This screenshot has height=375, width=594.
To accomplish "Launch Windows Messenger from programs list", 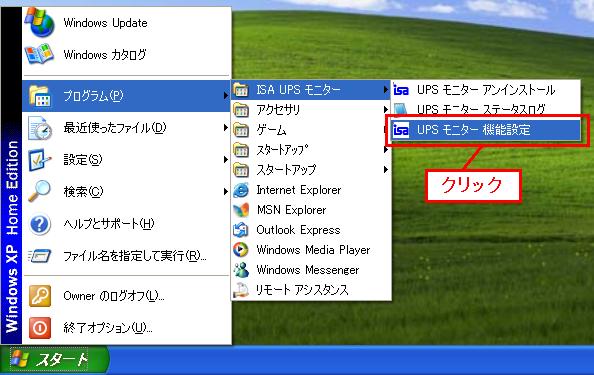I will pos(311,270).
